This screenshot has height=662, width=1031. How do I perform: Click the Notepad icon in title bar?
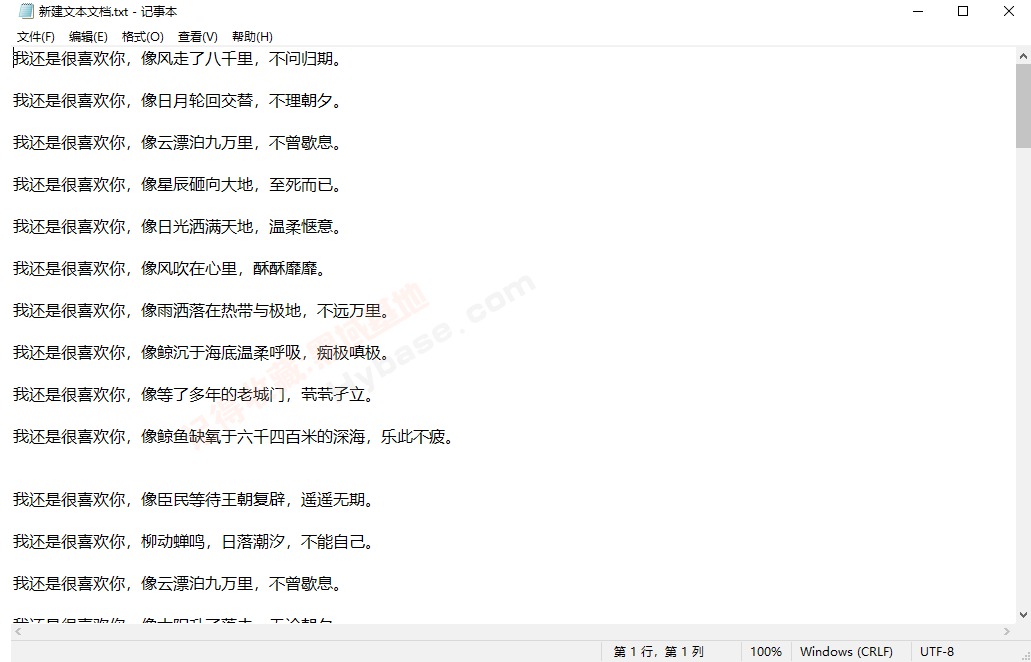[x=26, y=12]
